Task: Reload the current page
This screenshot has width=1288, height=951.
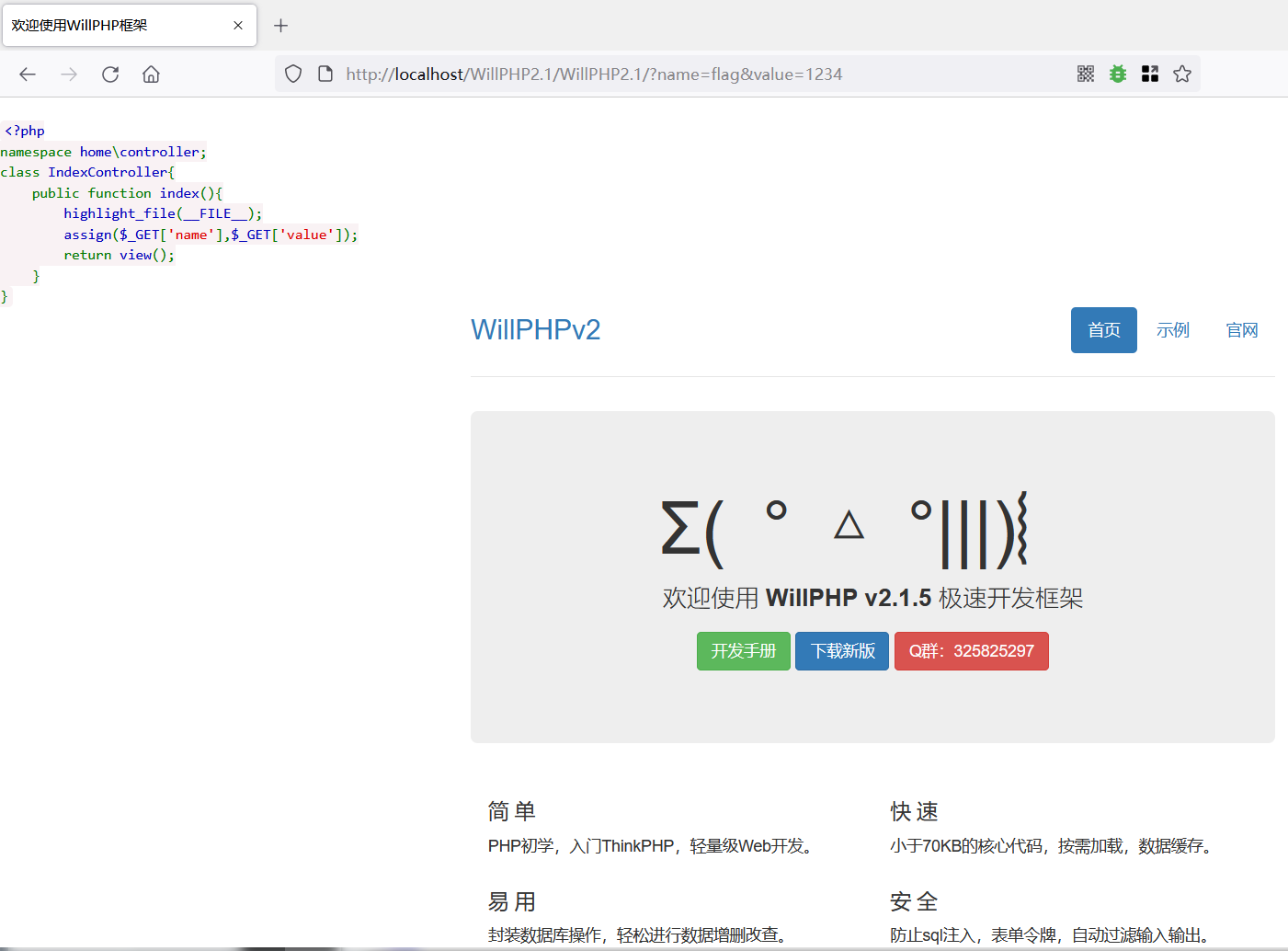Action: [x=110, y=74]
